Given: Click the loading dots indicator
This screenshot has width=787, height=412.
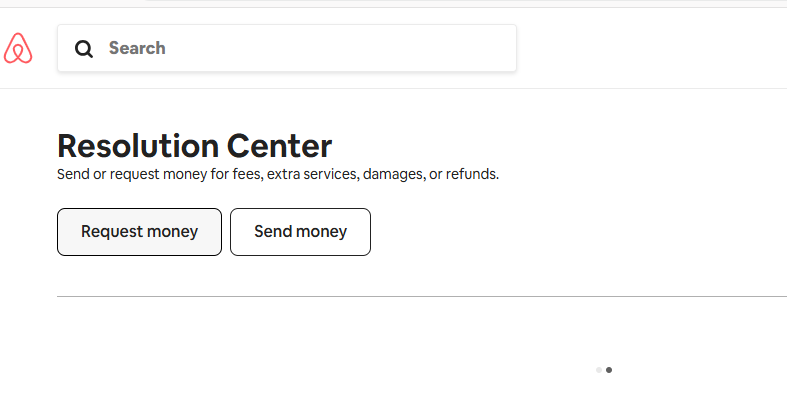Looking at the screenshot, I should pyautogui.click(x=604, y=370).
